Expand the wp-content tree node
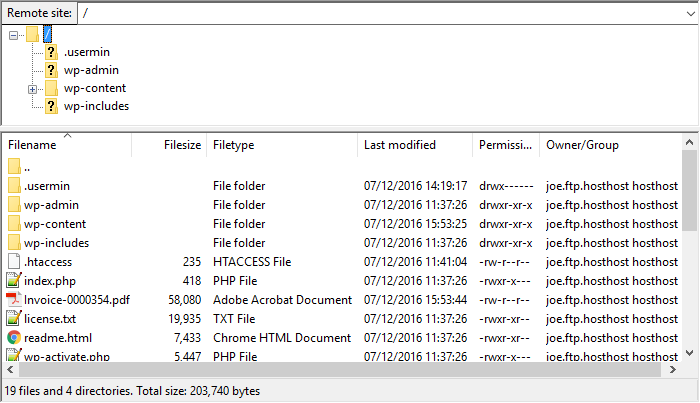 (32, 89)
